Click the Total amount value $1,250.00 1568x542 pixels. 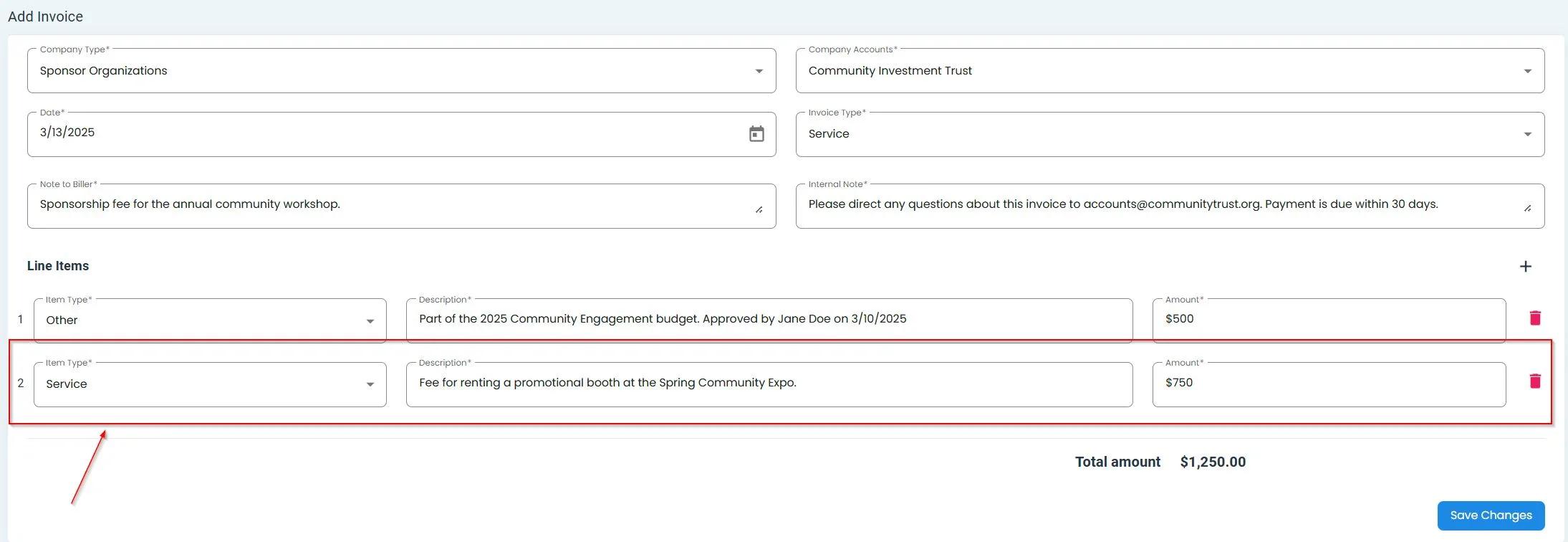pyautogui.click(x=1212, y=462)
